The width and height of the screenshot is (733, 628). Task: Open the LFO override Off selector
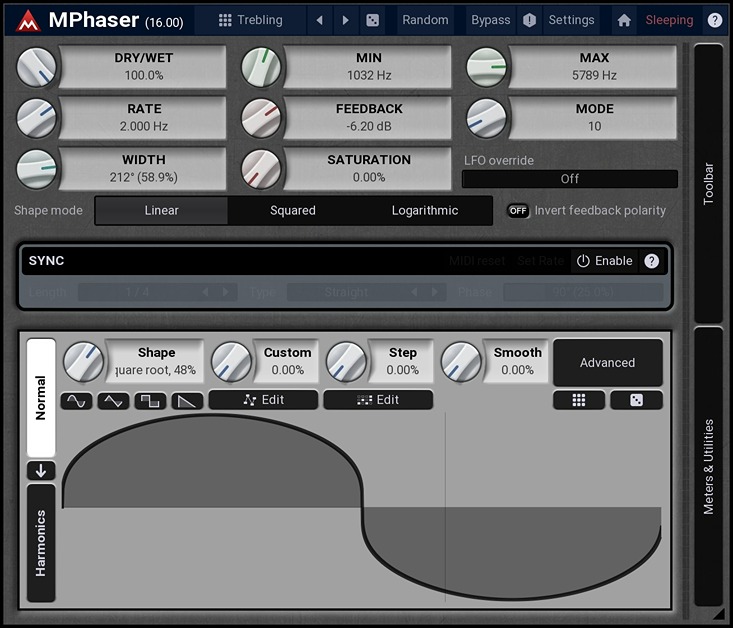pyautogui.click(x=569, y=179)
